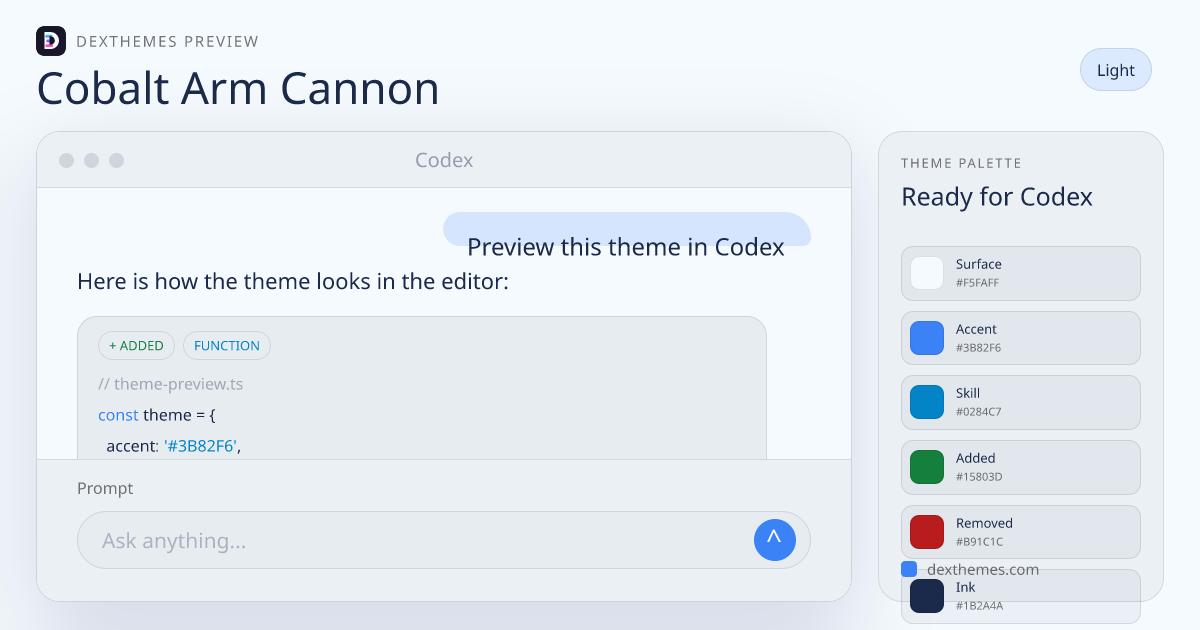Select the Removed red swatch
This screenshot has height=630, width=1200.
pyautogui.click(x=927, y=532)
